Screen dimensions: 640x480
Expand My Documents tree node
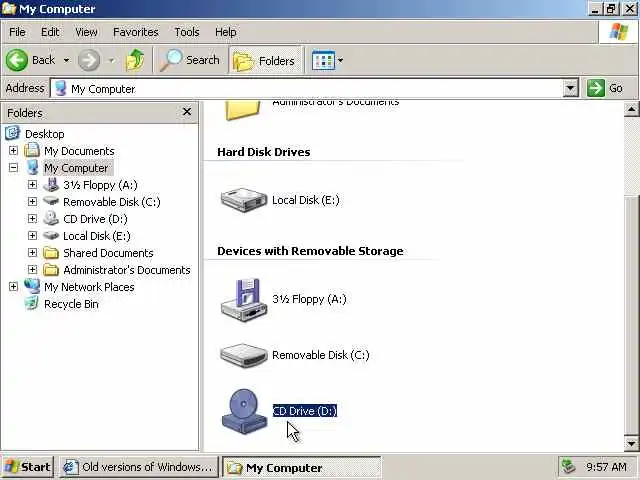13,151
